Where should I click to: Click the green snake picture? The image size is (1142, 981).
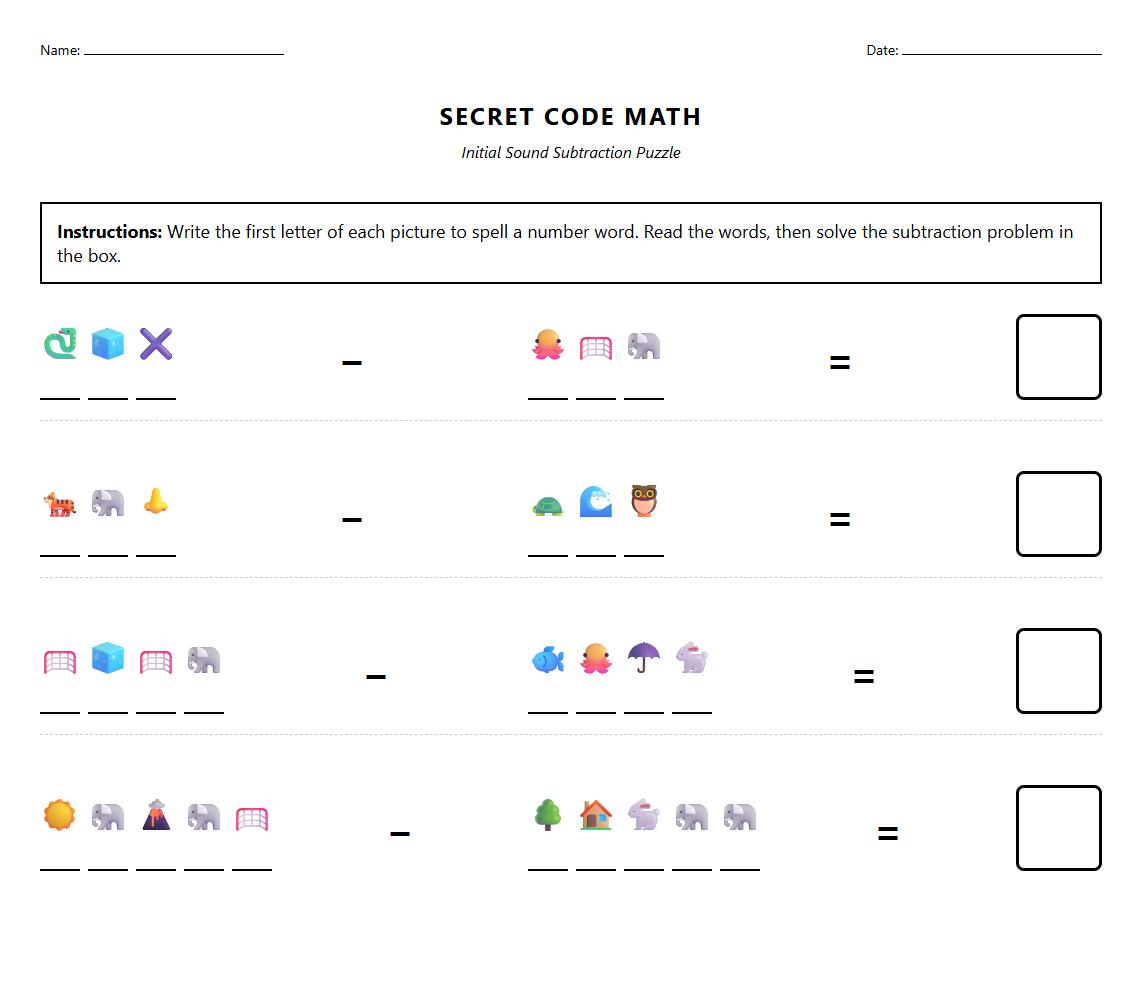click(x=60, y=344)
